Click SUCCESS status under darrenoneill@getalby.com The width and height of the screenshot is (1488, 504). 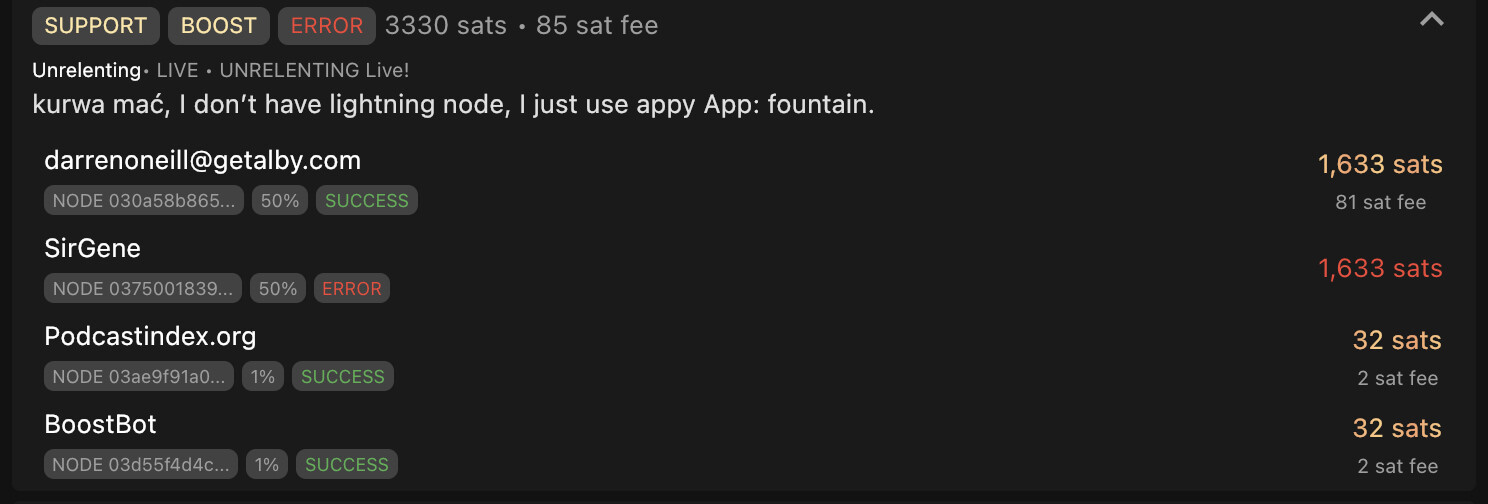(x=367, y=200)
